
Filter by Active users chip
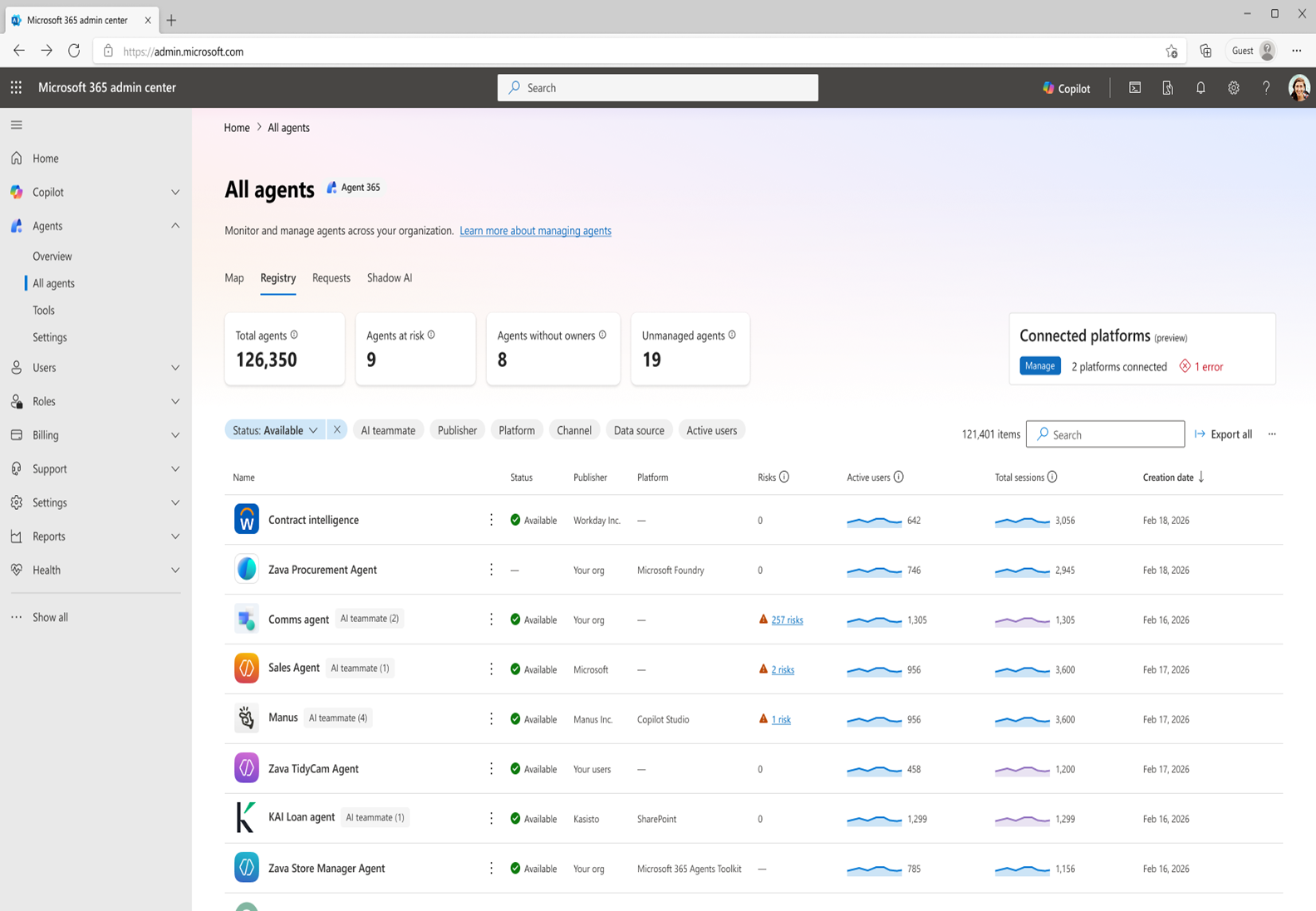(x=711, y=430)
